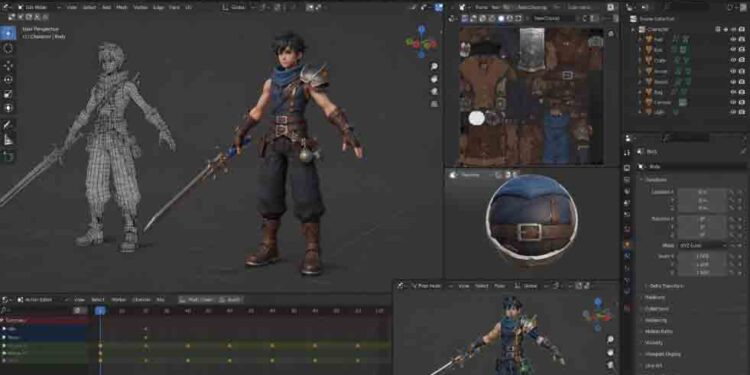This screenshot has width=750, height=375.
Task: Expand the Viewport Display panel
Action: point(663,354)
